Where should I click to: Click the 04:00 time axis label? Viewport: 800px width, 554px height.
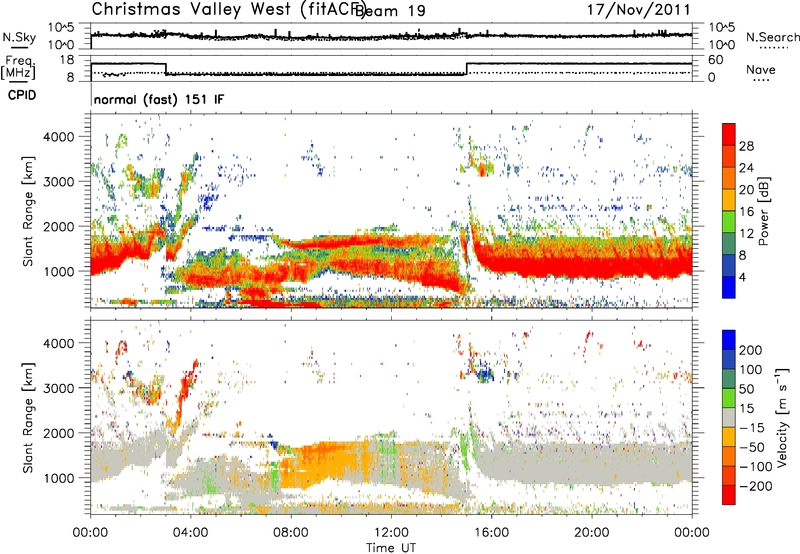coord(190,533)
